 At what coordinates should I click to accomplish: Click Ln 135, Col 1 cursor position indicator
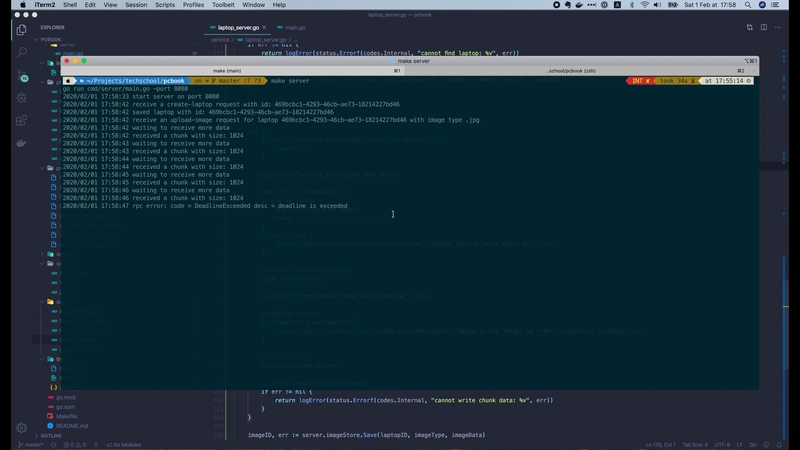661,445
